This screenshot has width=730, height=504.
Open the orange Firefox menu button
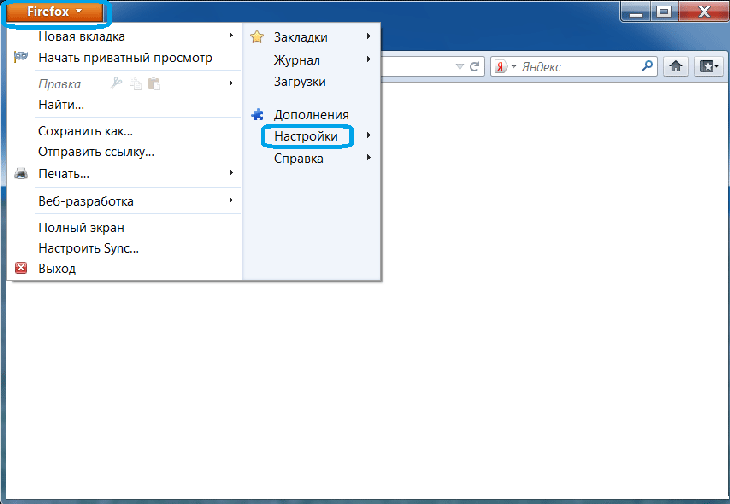tap(54, 12)
